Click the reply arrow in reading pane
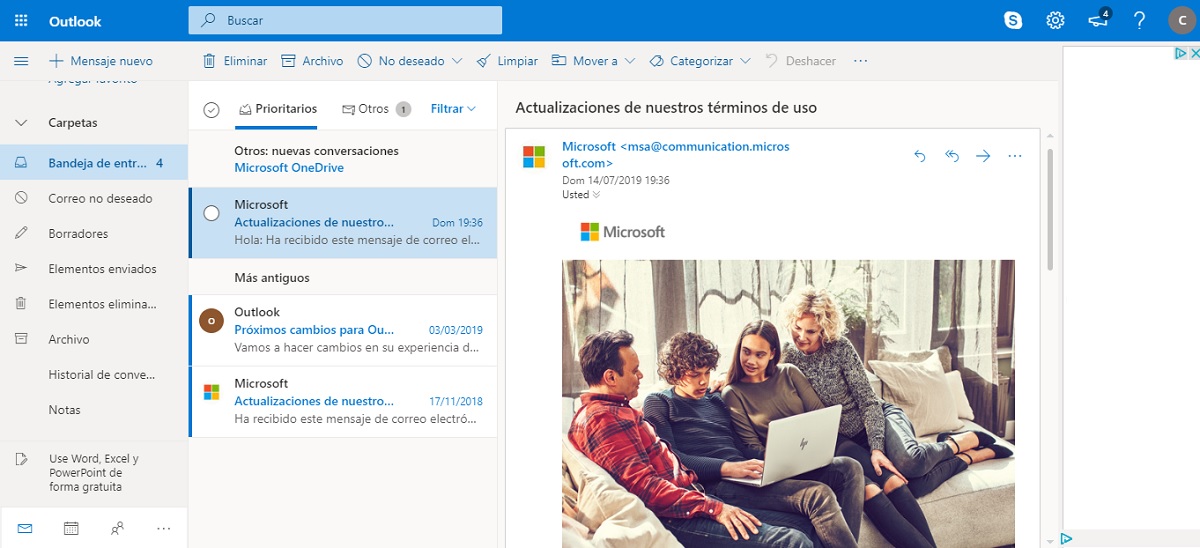 [x=920, y=156]
